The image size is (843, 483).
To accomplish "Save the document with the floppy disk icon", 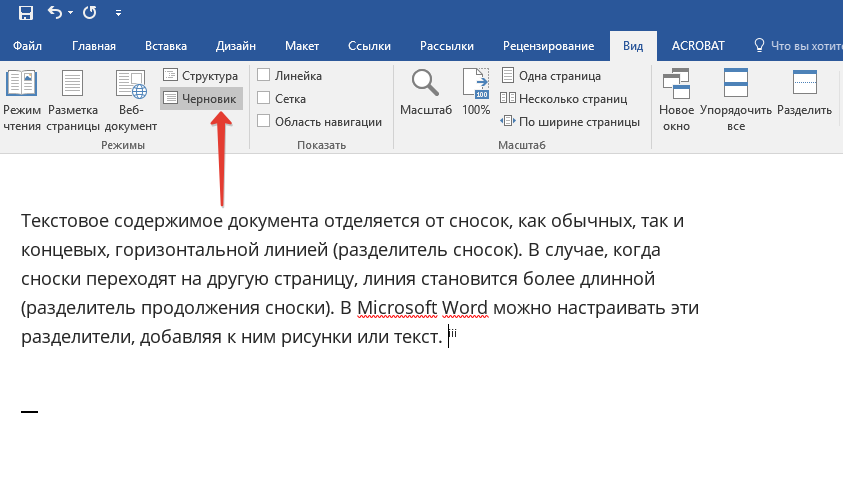I will pos(26,12).
